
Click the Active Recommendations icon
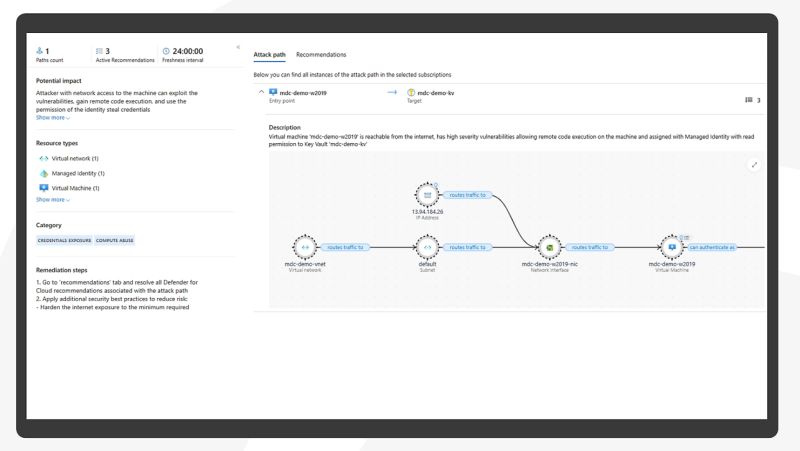[99, 51]
